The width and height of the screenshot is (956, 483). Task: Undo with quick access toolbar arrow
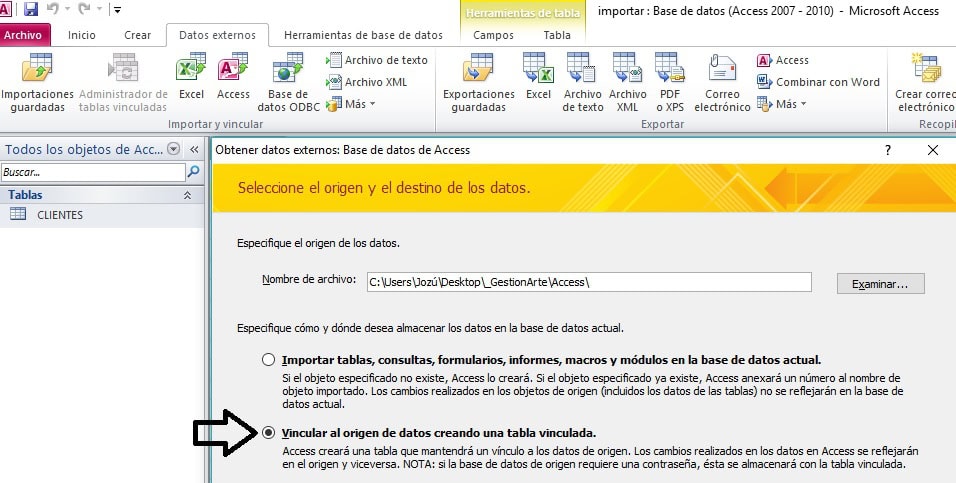coord(52,9)
